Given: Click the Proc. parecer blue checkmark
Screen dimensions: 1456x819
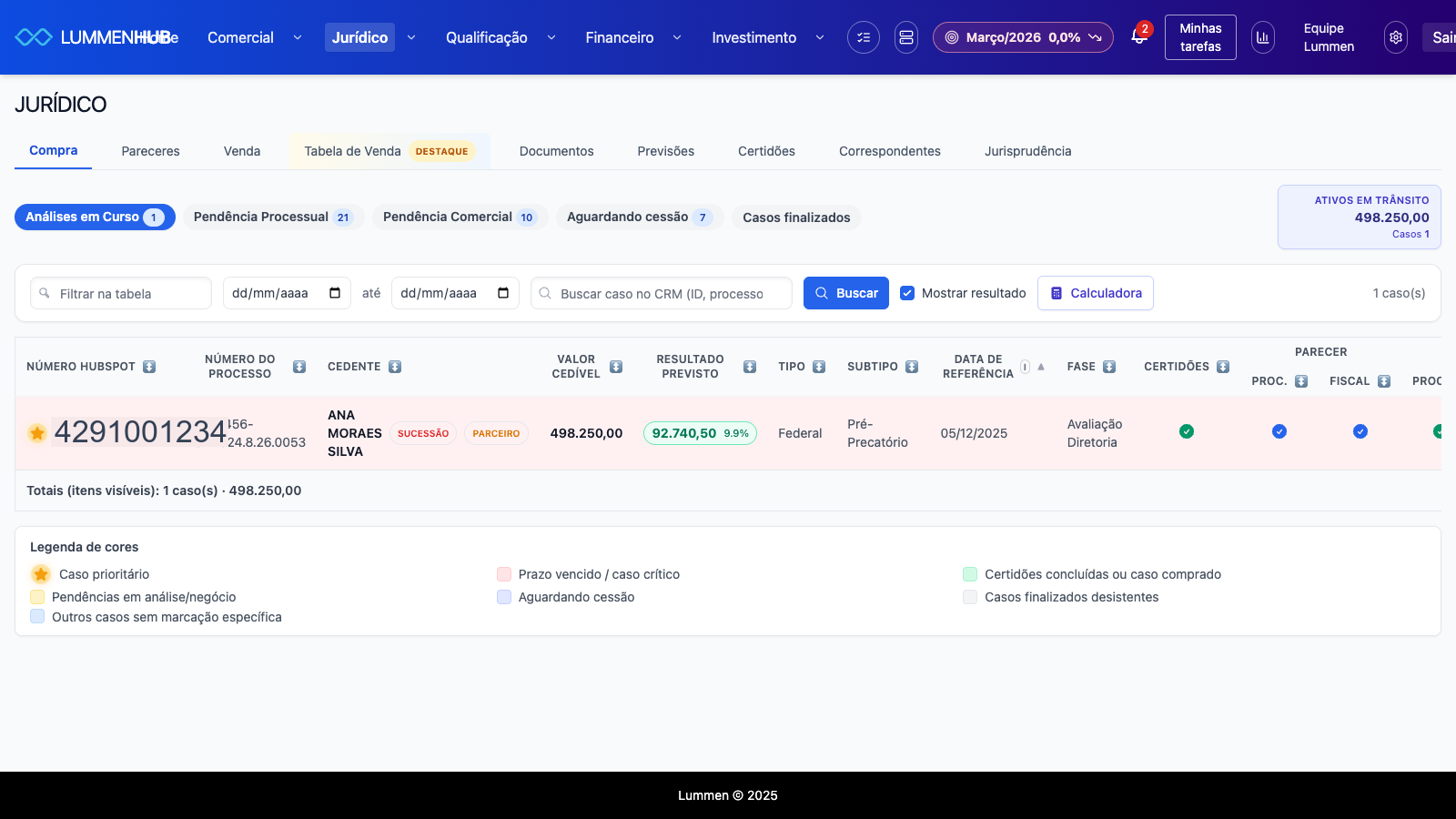Looking at the screenshot, I should pos(1279,431).
